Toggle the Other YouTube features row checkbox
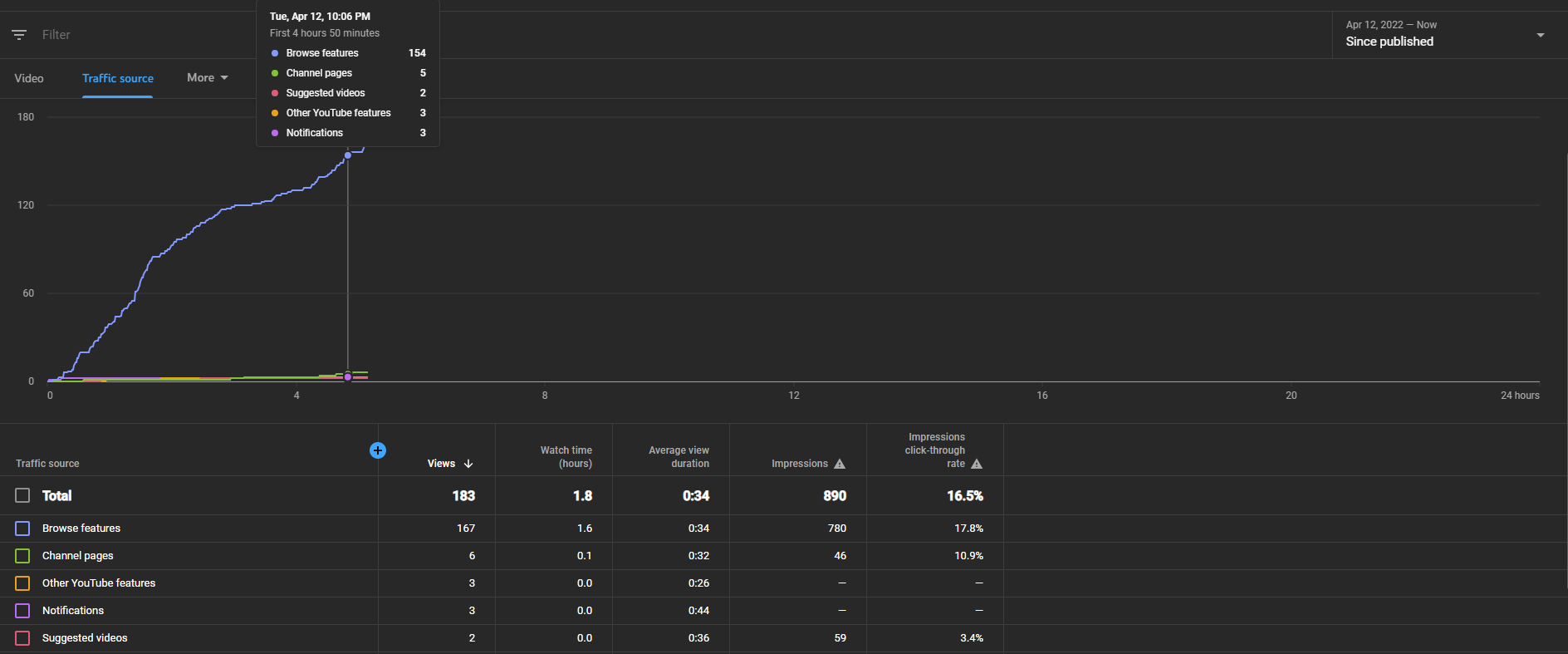This screenshot has height=654, width=1568. pos(22,583)
